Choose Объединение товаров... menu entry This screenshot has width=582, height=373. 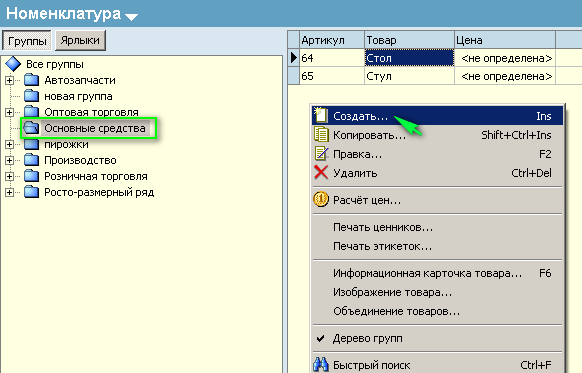(x=437, y=311)
